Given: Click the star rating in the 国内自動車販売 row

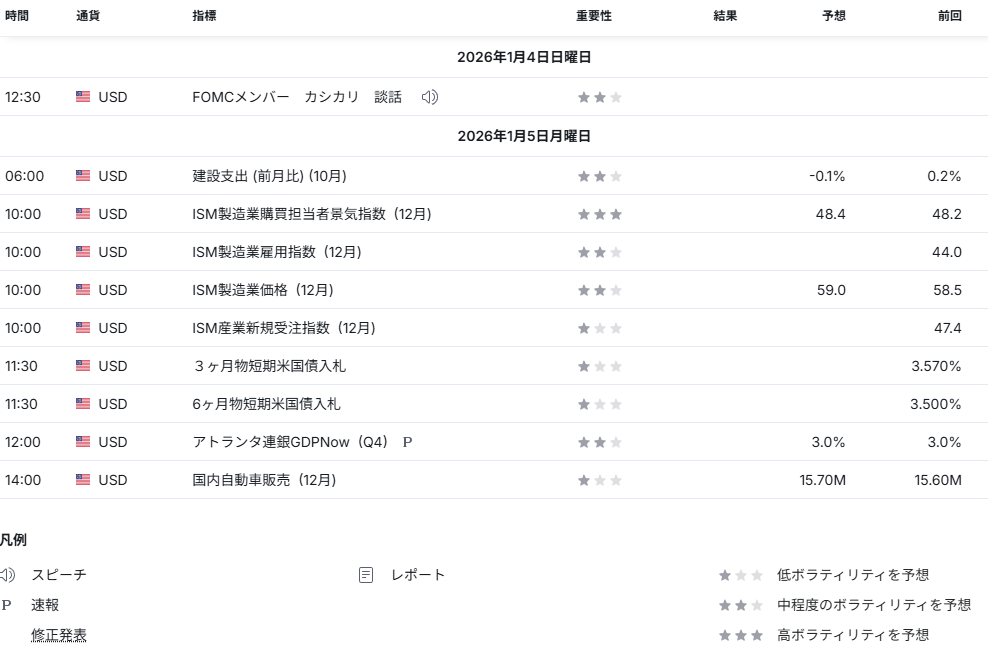Looking at the screenshot, I should [x=599, y=480].
